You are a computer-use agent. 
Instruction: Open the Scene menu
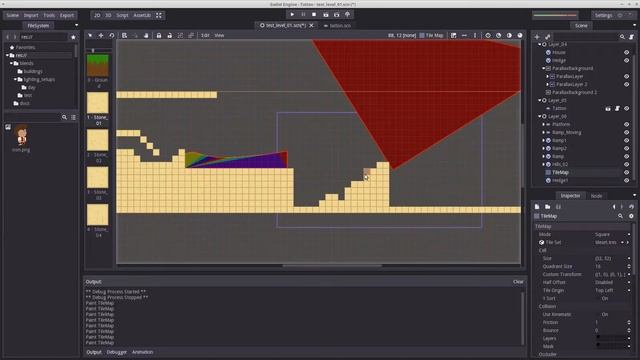(12, 15)
